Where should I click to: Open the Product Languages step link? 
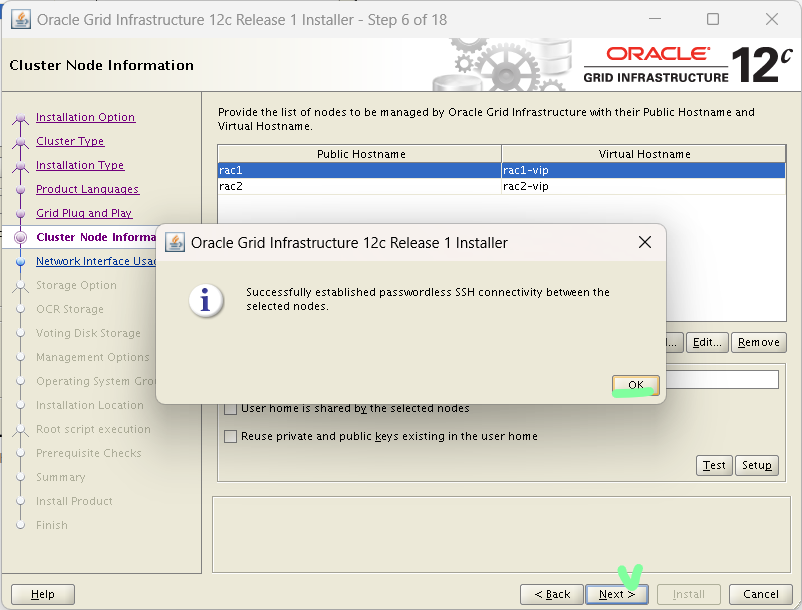click(87, 189)
